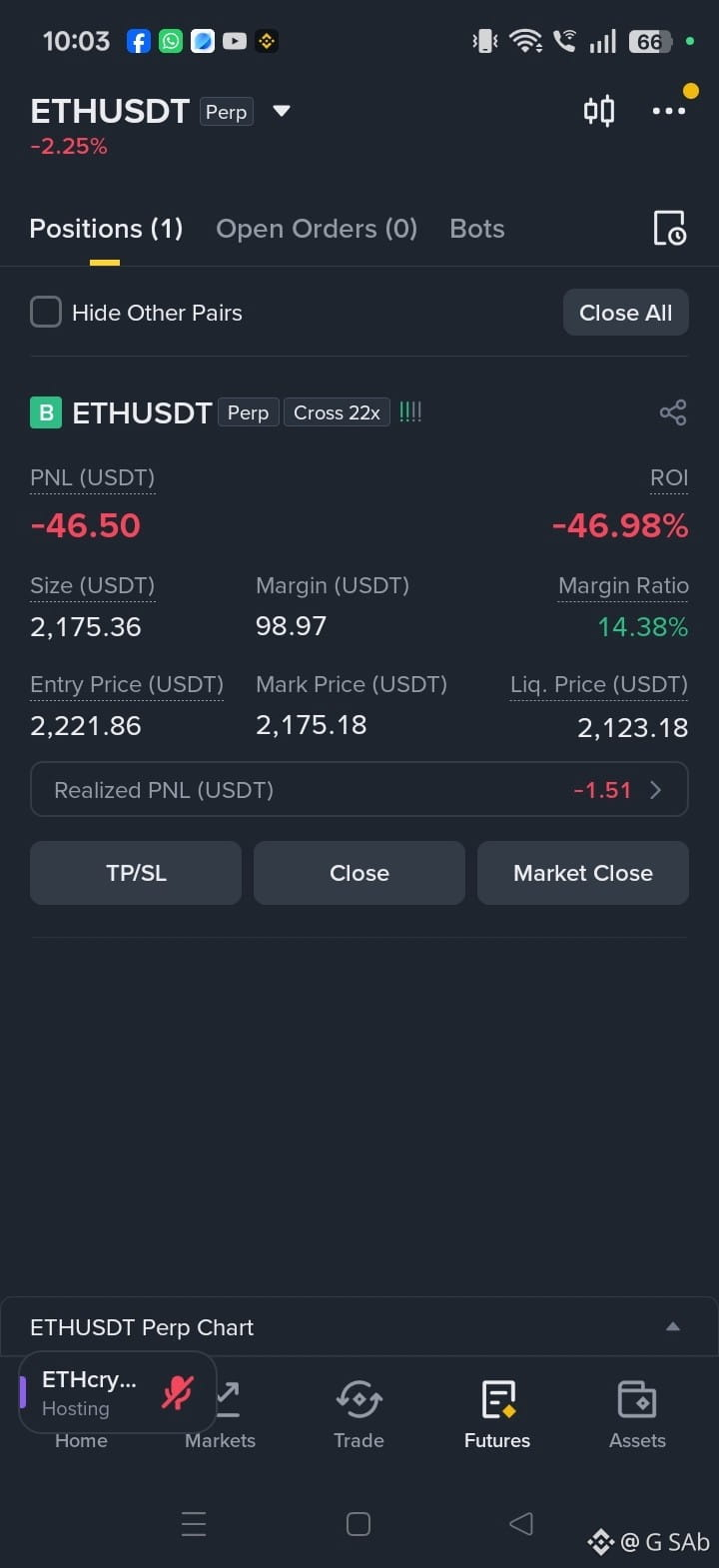Open Realized PNL details chevron
Viewport: 719px width, 1568px height.
656,790
